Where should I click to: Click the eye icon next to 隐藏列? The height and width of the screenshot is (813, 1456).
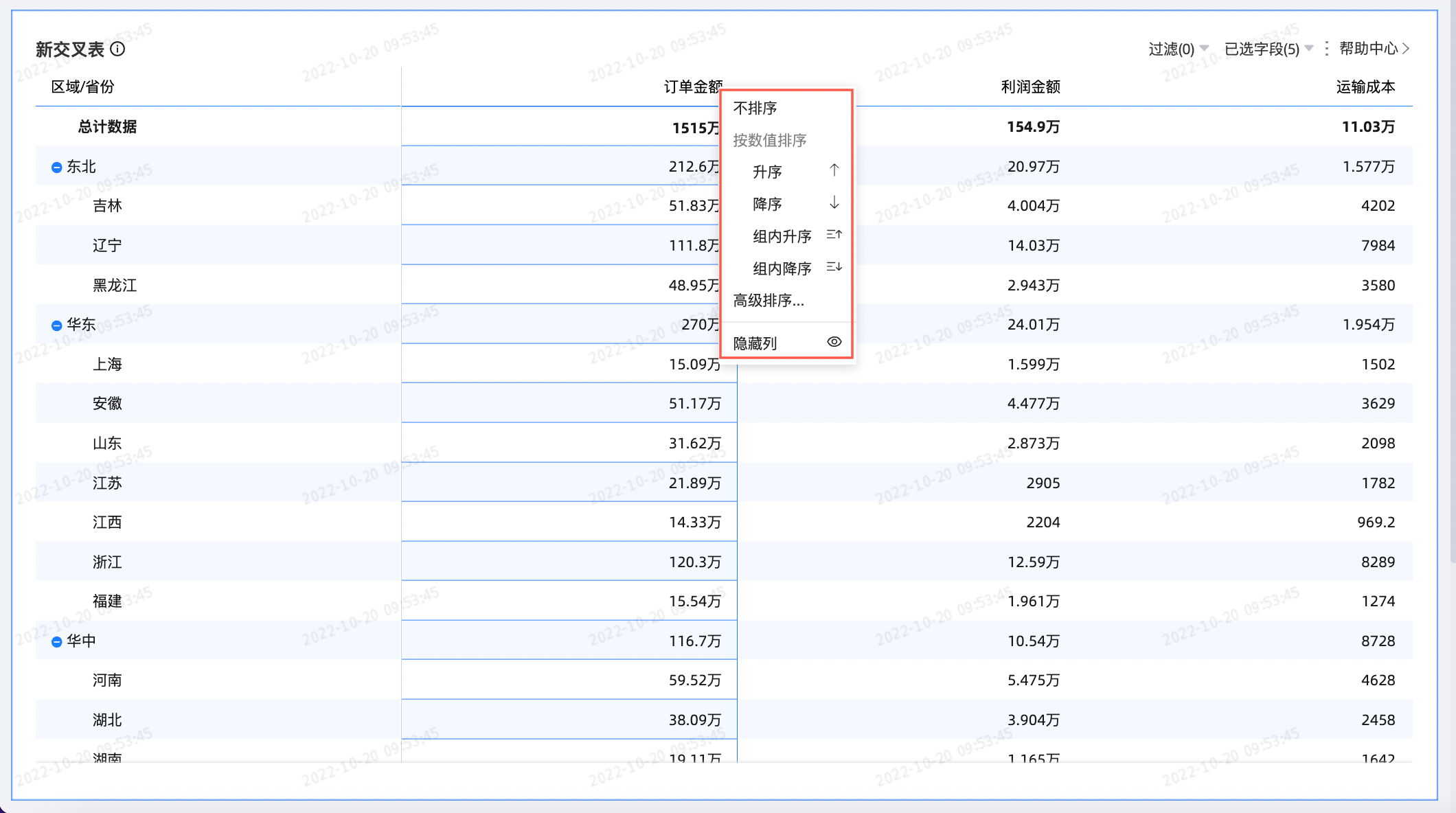tap(834, 342)
